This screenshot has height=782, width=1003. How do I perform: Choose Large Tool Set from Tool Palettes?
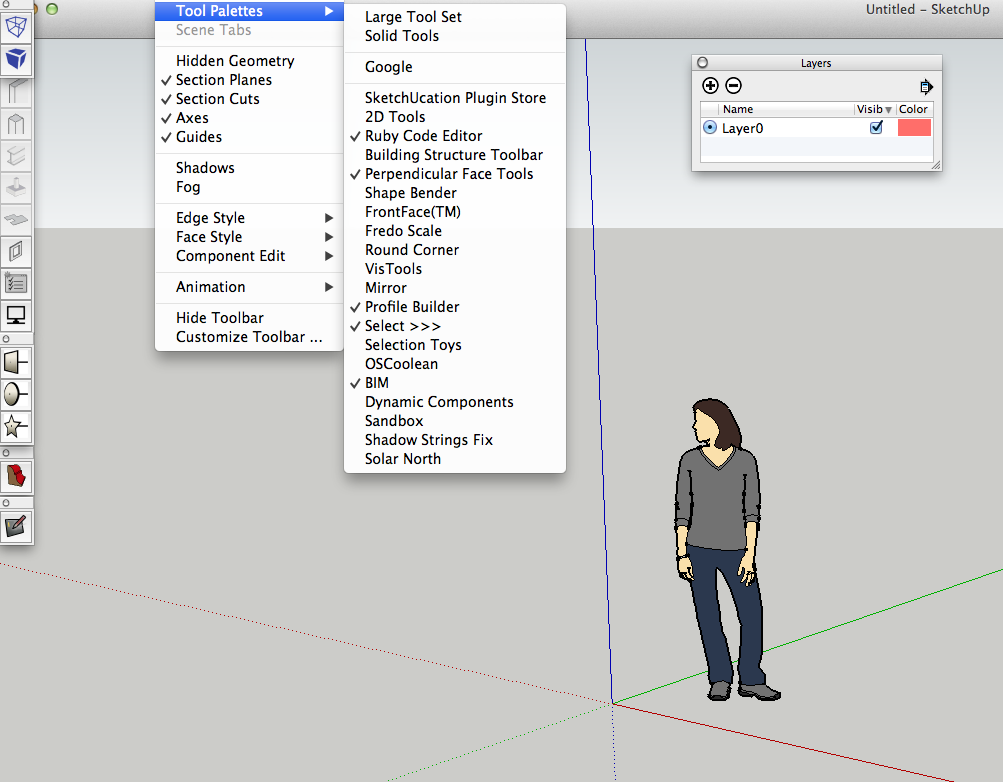coord(413,17)
